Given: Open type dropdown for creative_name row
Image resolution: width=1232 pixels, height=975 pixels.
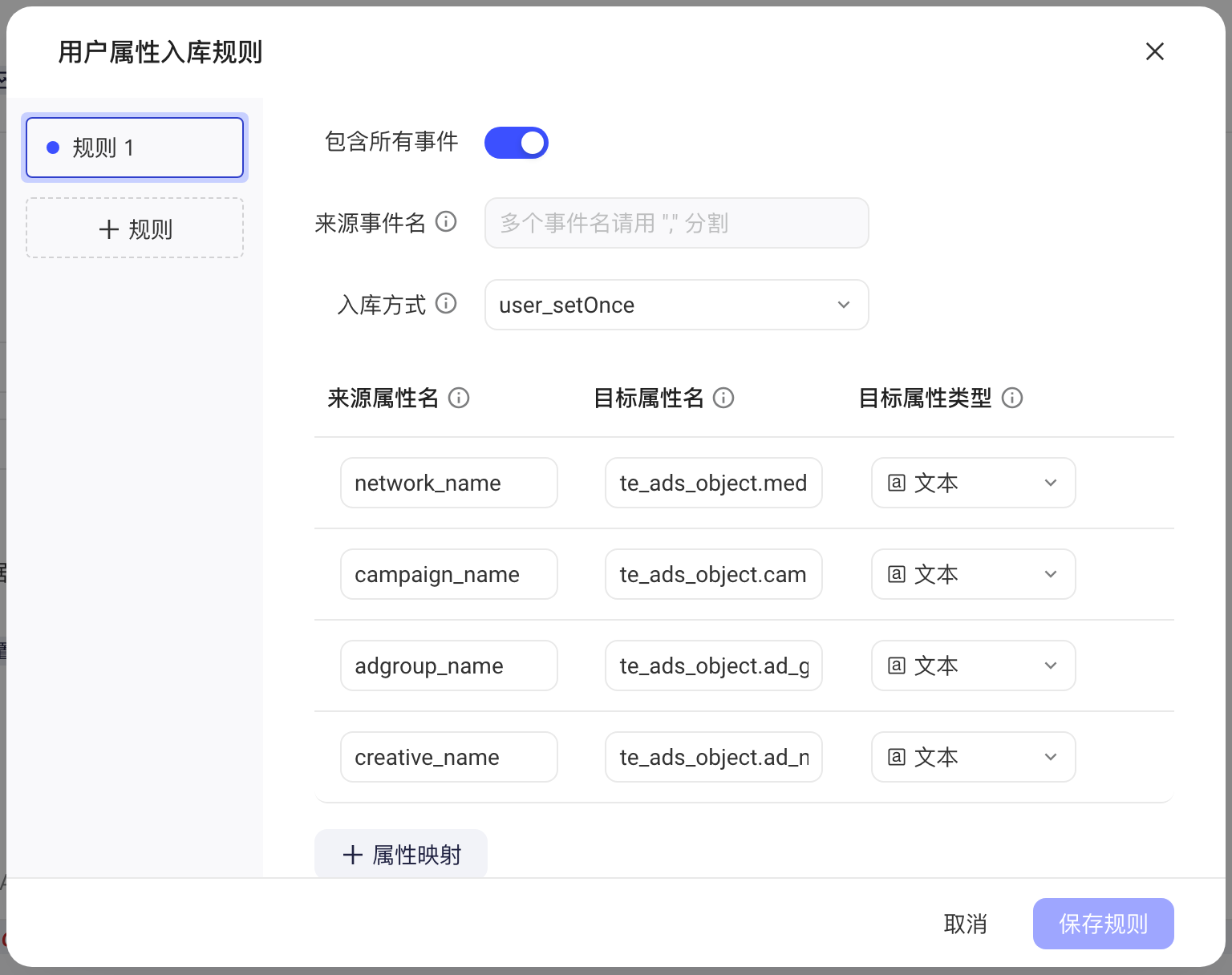Looking at the screenshot, I should click(974, 757).
